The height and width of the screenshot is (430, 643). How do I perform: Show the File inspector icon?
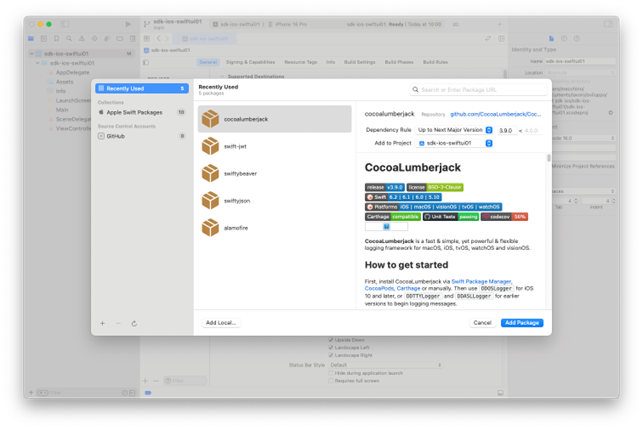point(551,39)
